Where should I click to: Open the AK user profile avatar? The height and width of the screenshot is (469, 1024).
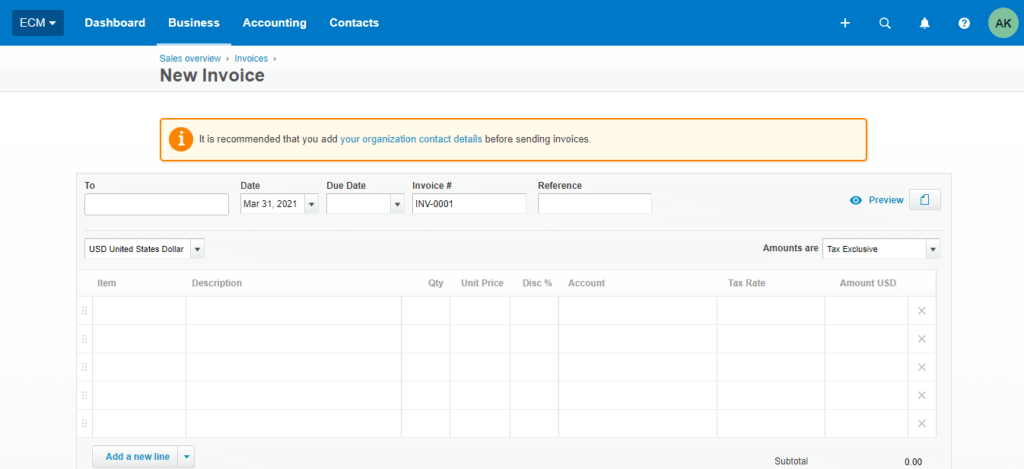tap(1002, 23)
